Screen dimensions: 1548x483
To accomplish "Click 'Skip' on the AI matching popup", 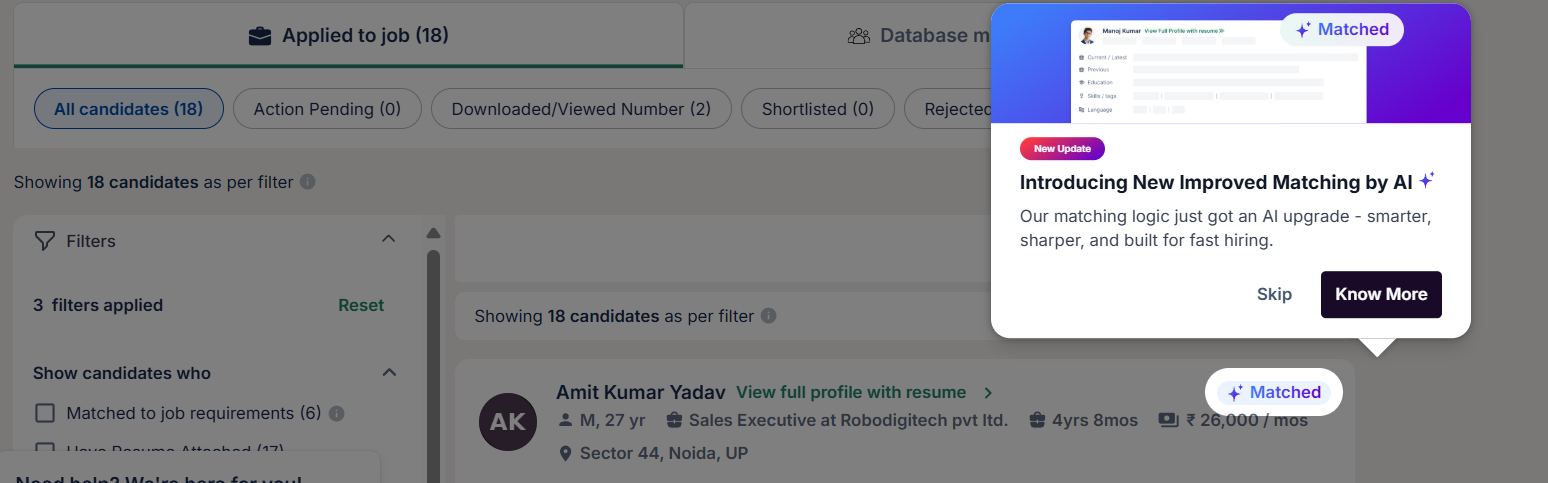I will point(1274,294).
